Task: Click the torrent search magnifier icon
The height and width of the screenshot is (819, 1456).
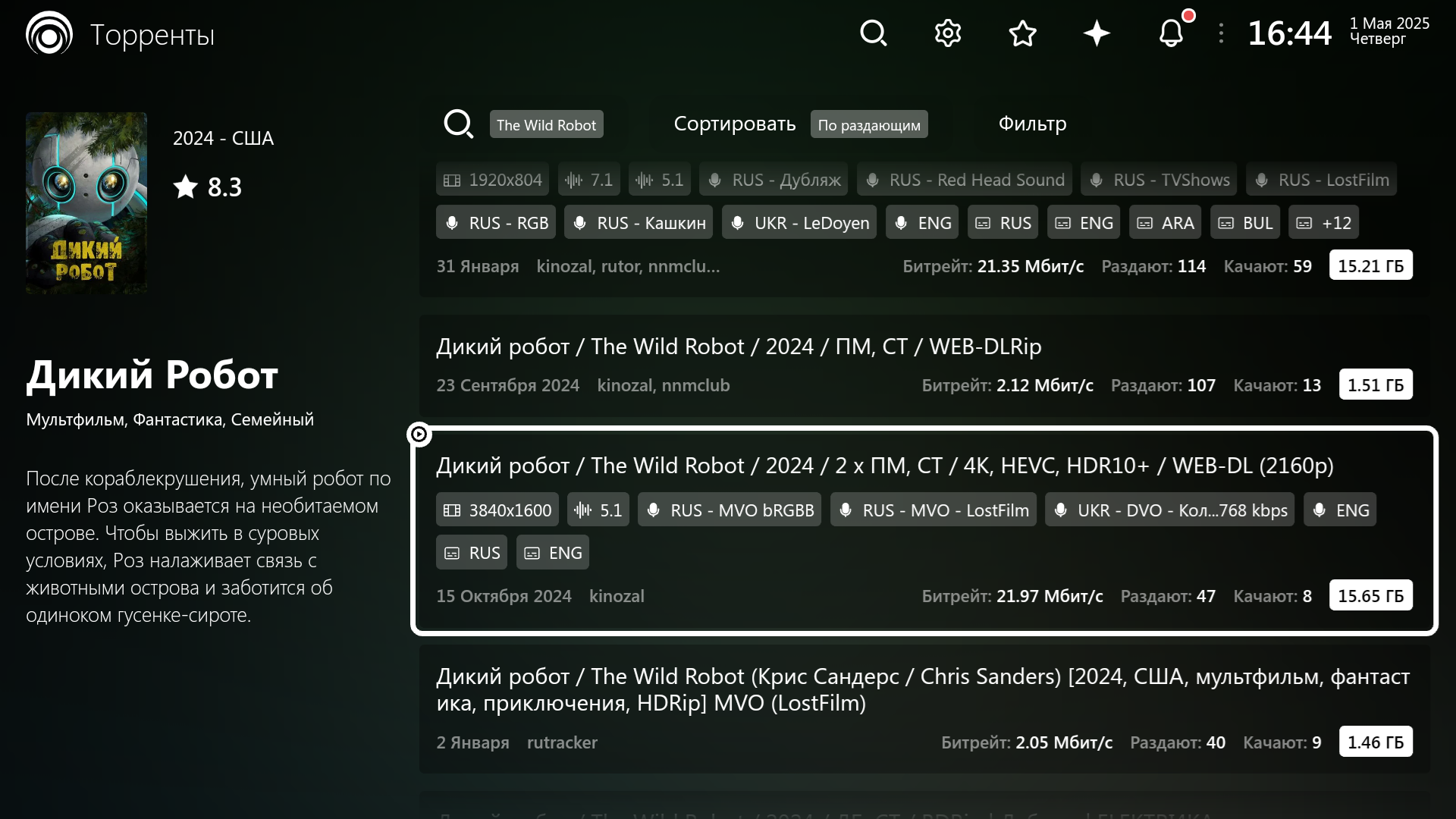Action: pyautogui.click(x=458, y=124)
